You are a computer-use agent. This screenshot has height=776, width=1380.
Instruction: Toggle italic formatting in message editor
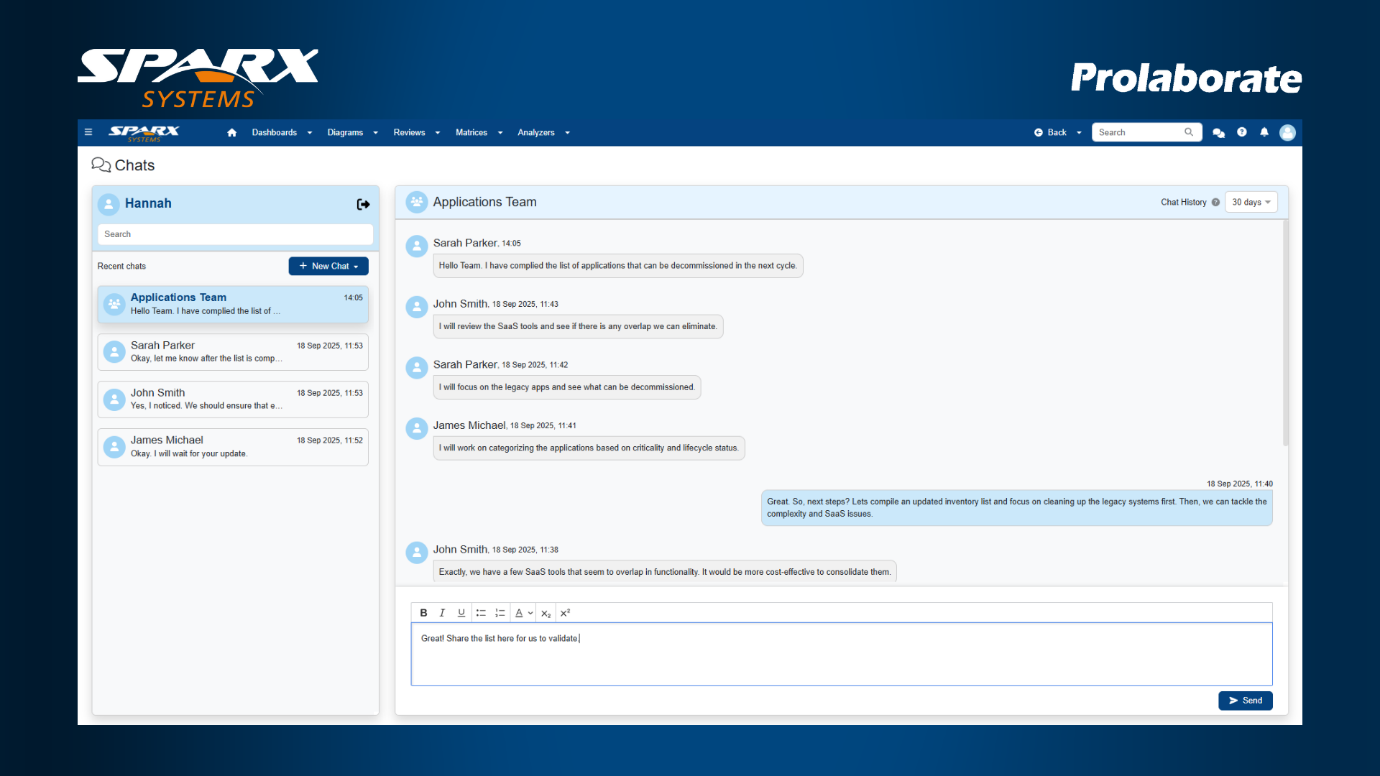442,613
